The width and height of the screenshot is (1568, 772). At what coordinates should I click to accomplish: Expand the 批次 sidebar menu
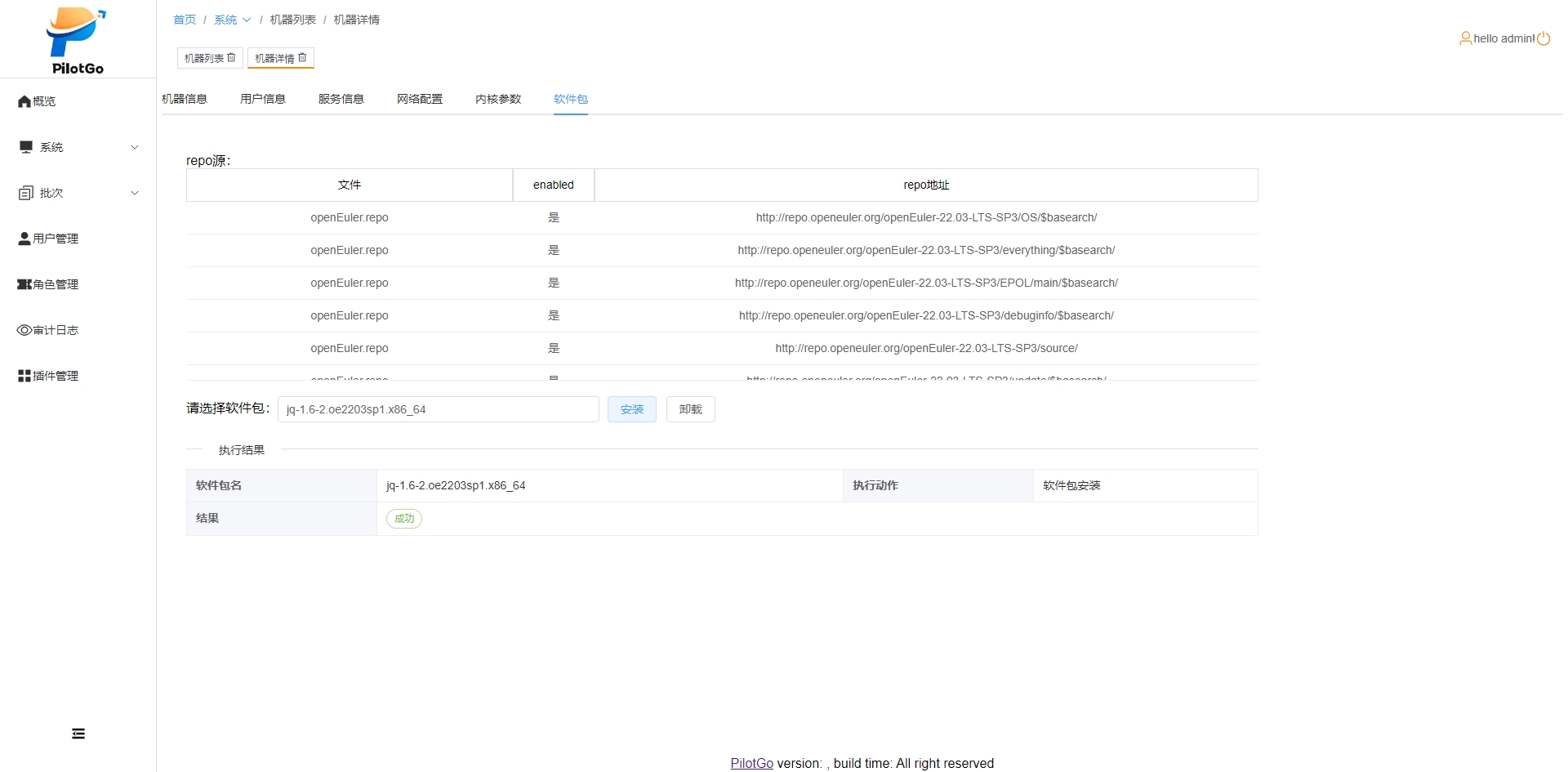click(x=78, y=193)
